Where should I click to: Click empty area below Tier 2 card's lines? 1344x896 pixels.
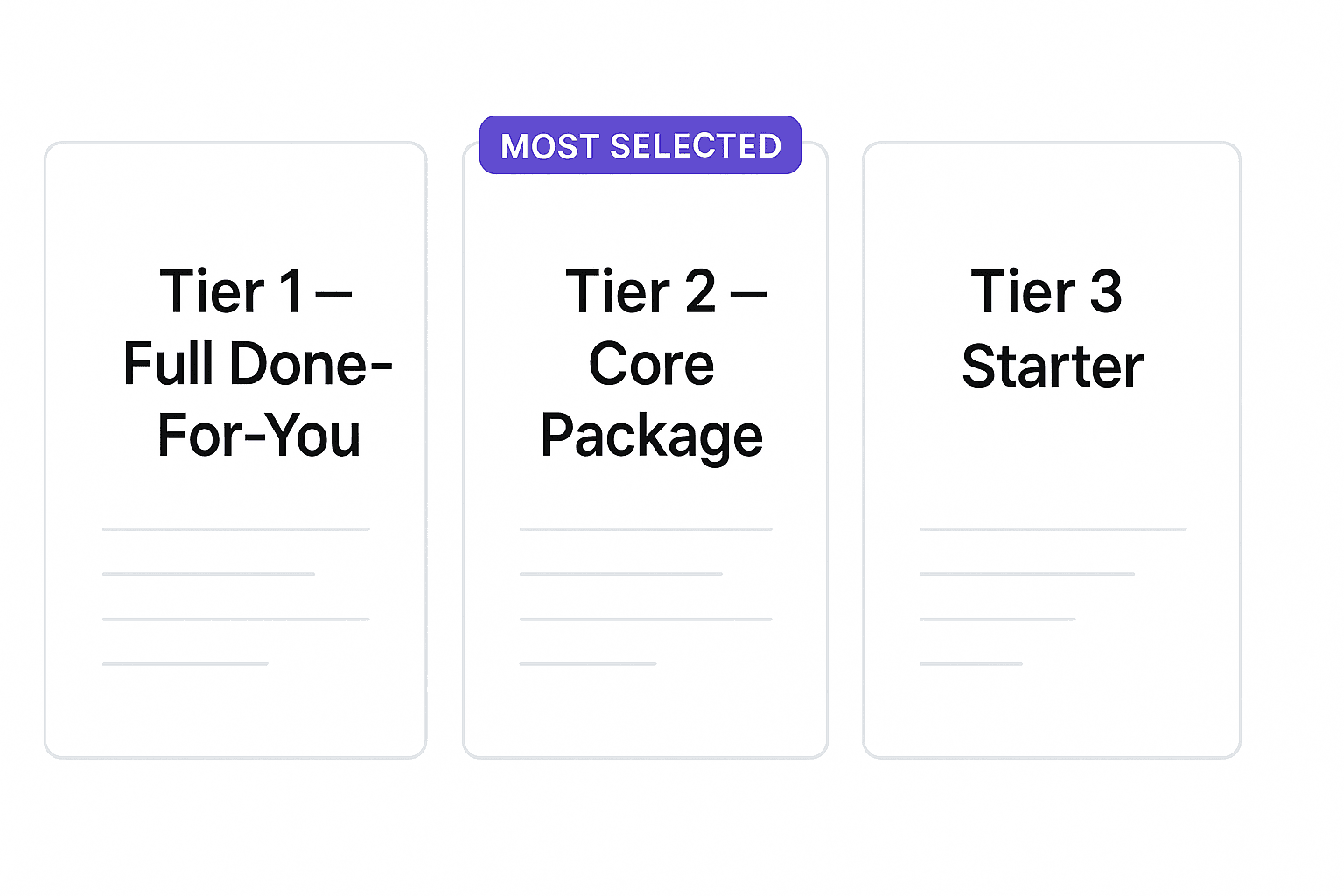click(646, 713)
